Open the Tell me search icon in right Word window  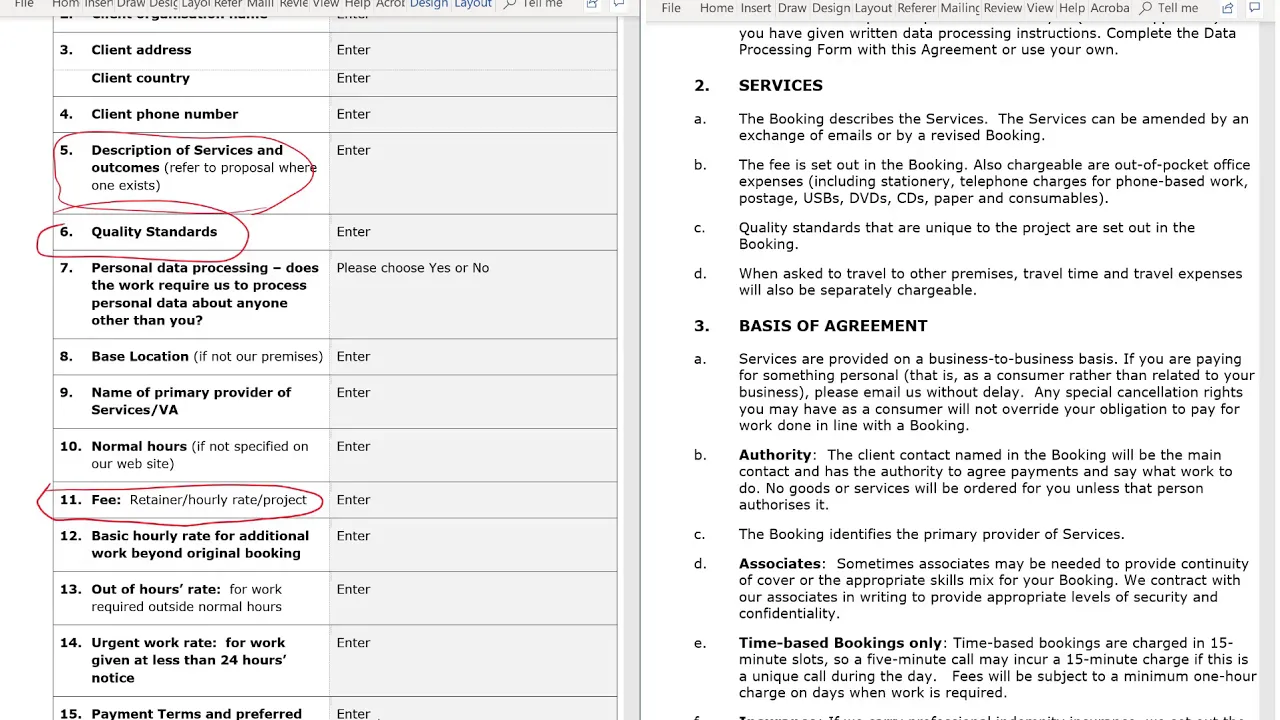(x=1146, y=8)
